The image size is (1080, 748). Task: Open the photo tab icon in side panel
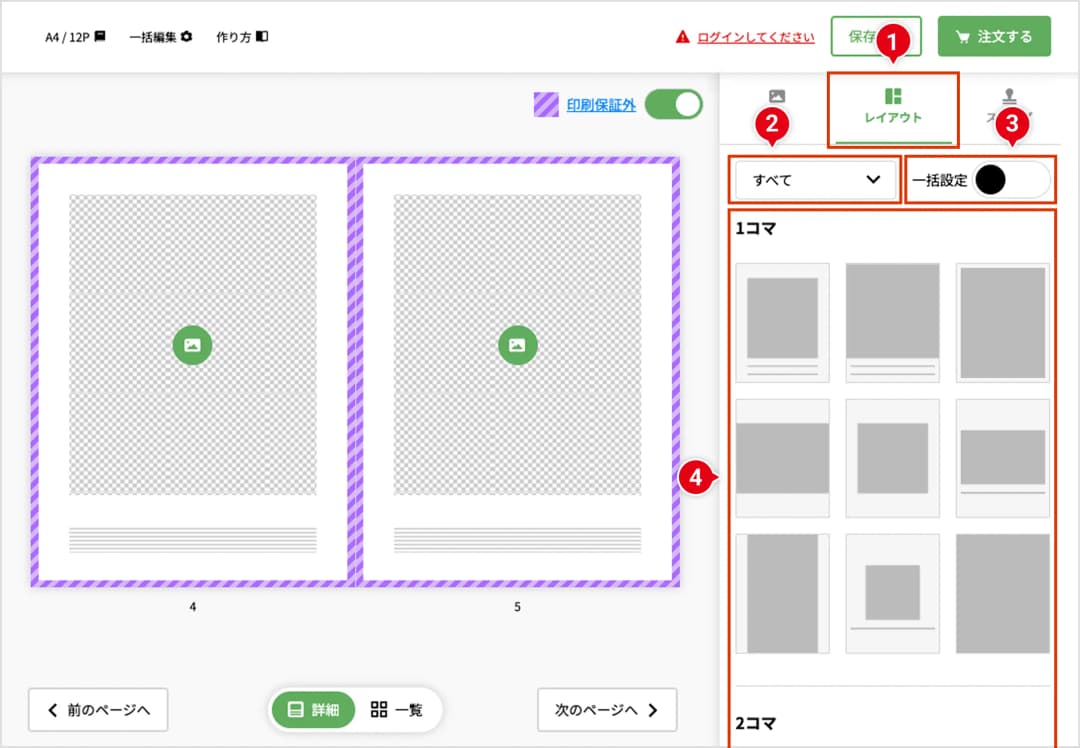[776, 97]
